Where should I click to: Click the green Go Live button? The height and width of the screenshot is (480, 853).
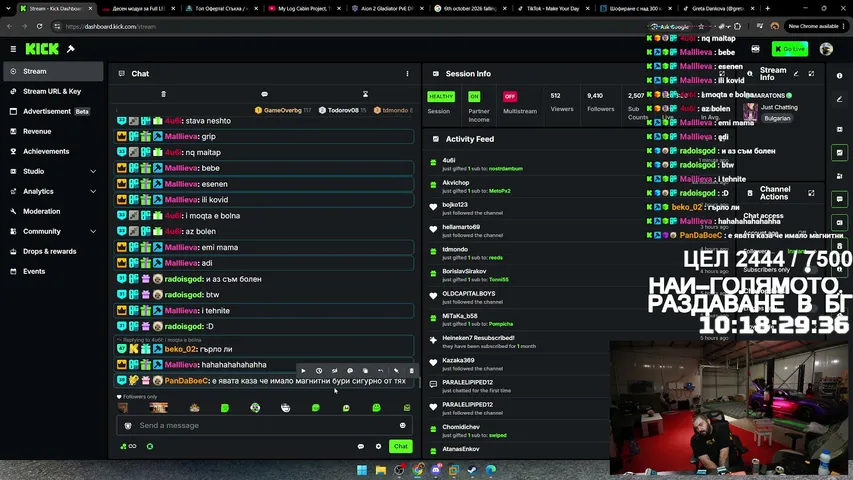click(790, 49)
